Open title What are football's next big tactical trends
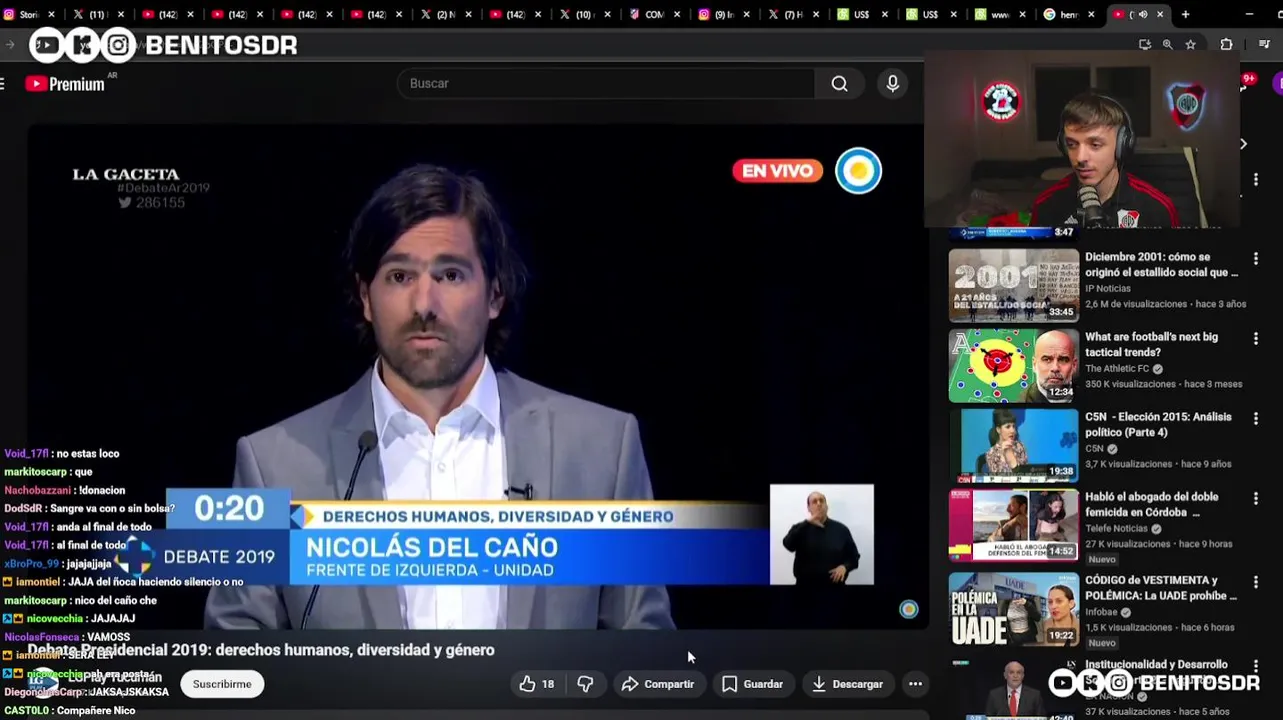The image size is (1283, 720). tap(1151, 345)
